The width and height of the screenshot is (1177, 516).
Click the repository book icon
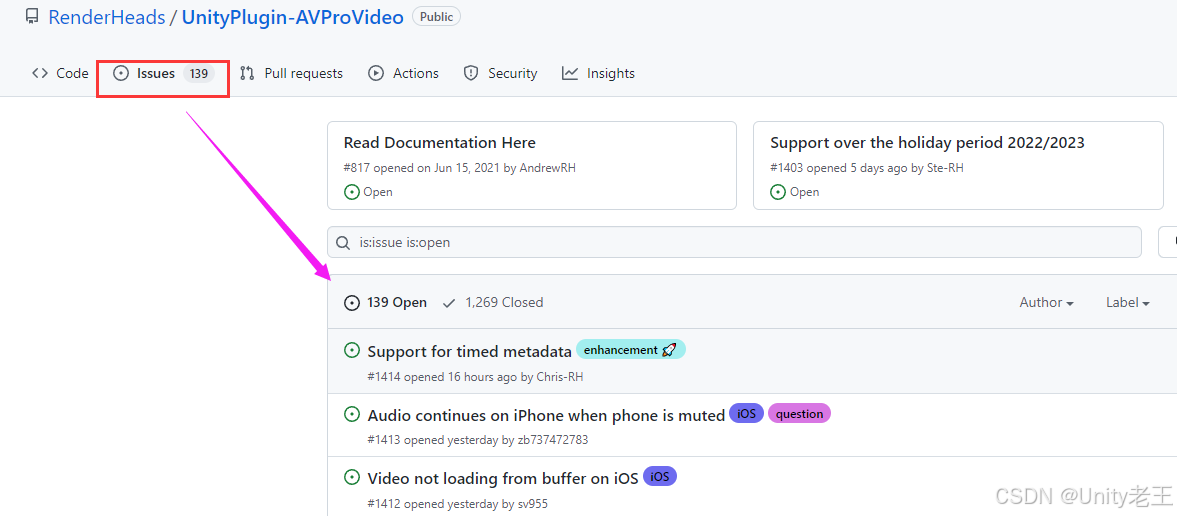point(32,17)
